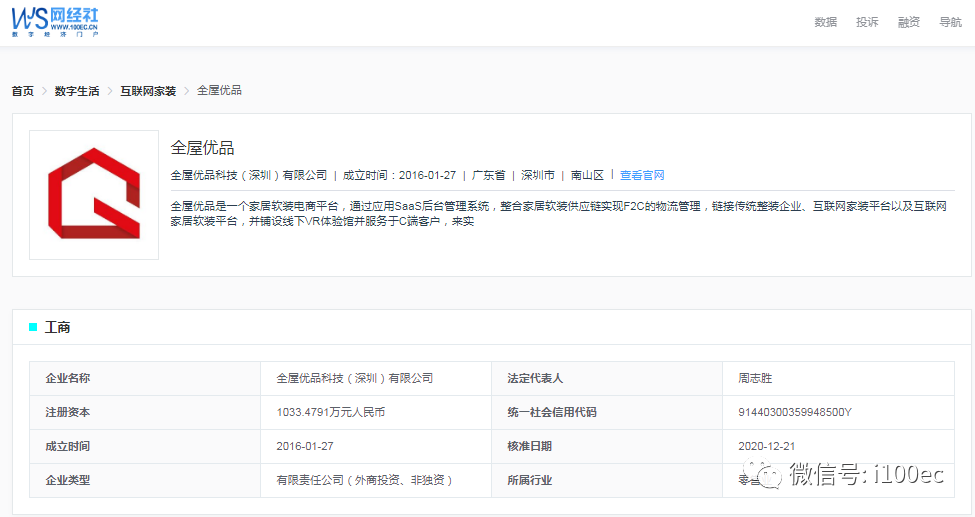
Task: Click the cyan square beside 工商 heading
Action: point(33,327)
